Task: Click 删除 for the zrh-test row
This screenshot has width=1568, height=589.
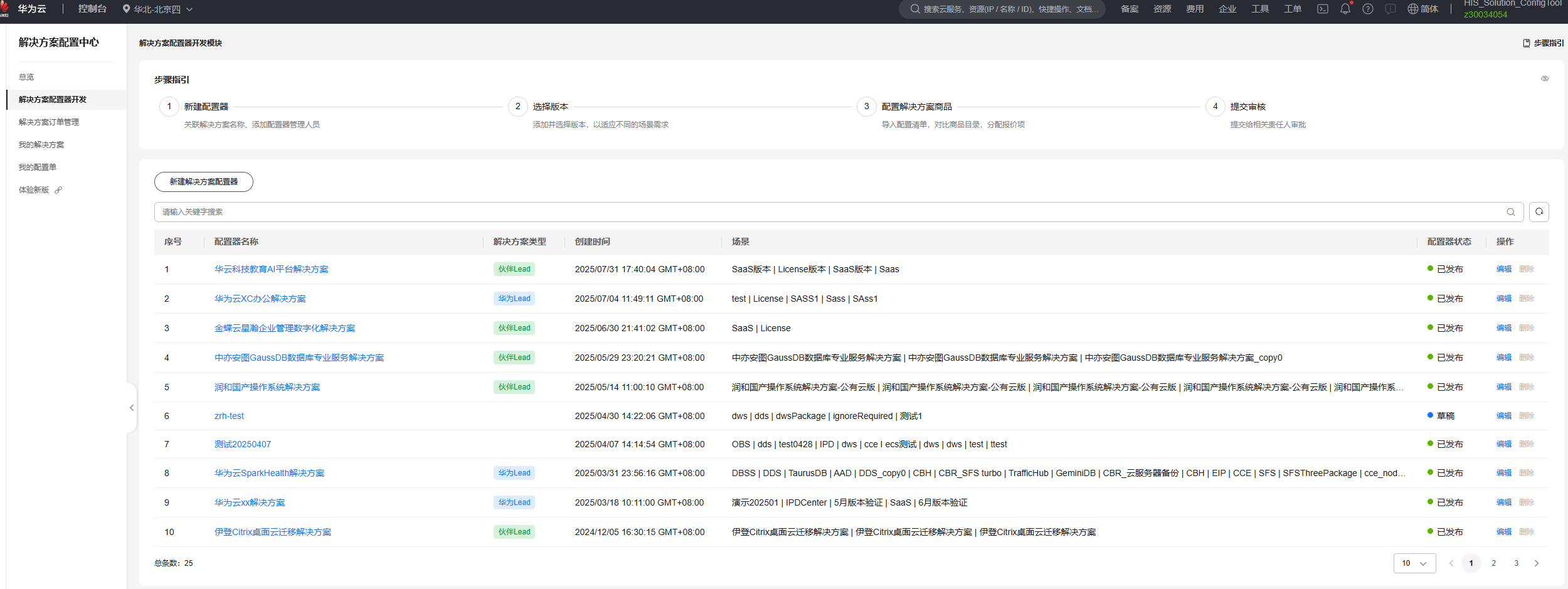Action: (x=1527, y=416)
